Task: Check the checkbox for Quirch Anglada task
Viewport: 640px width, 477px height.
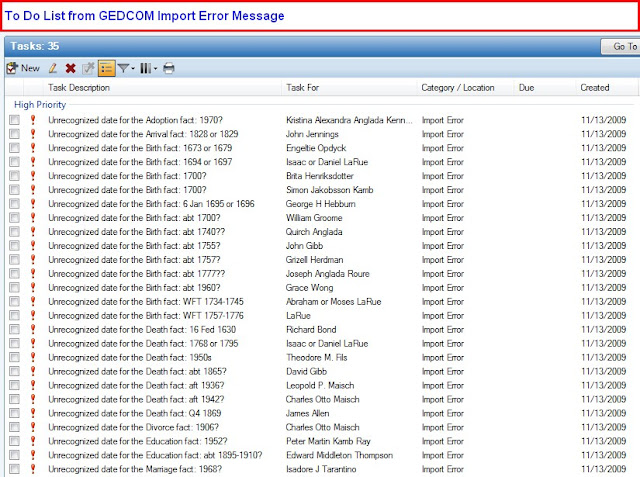Action: coord(14,232)
